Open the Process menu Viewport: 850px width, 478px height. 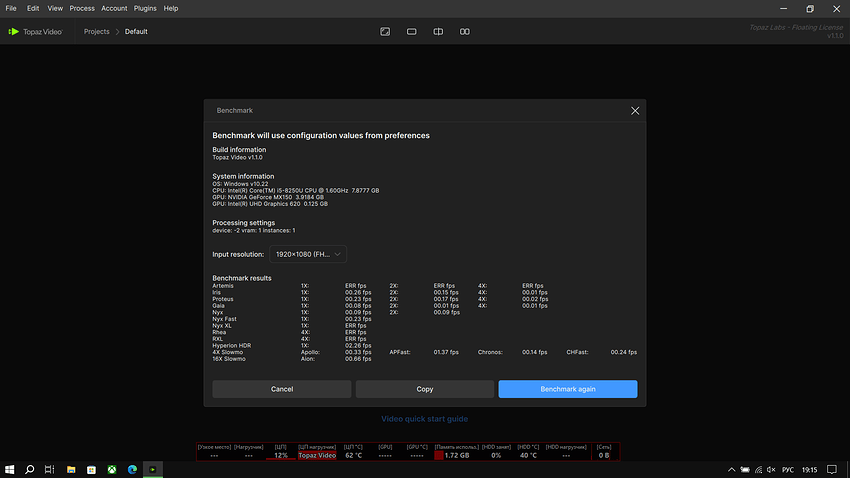(x=82, y=8)
